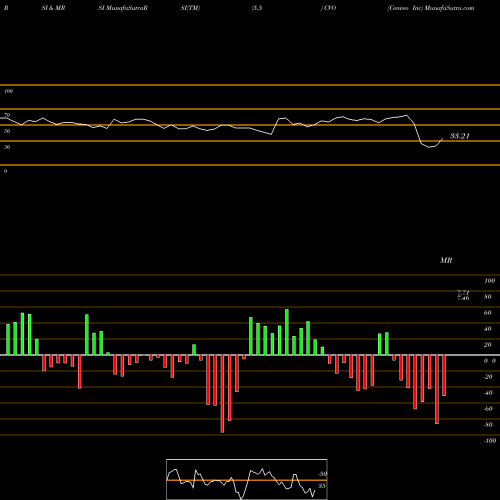Click the -20 label on MR axis

click(x=488, y=377)
